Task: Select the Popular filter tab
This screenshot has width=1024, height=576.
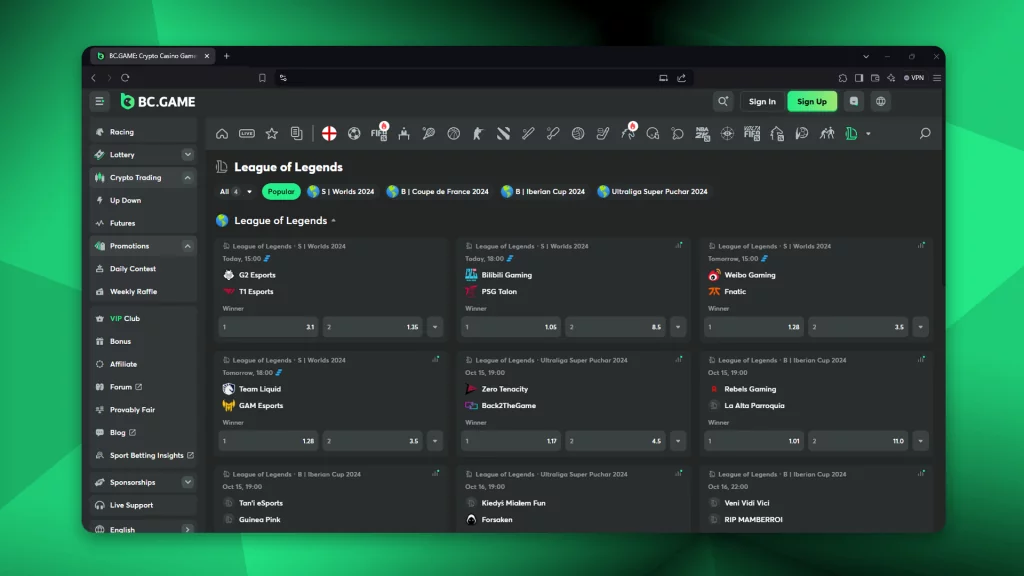Action: click(281, 191)
